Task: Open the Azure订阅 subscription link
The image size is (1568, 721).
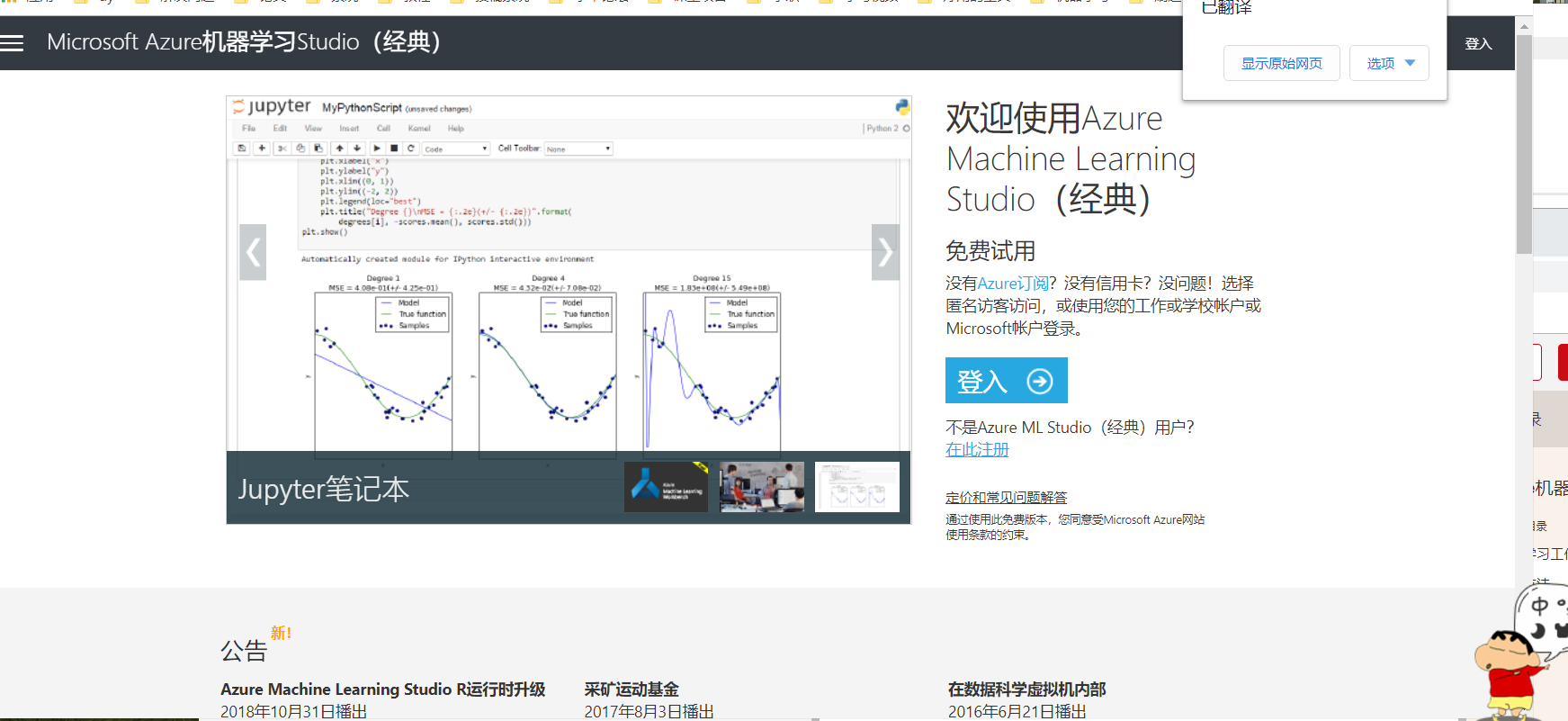Action: point(1013,284)
